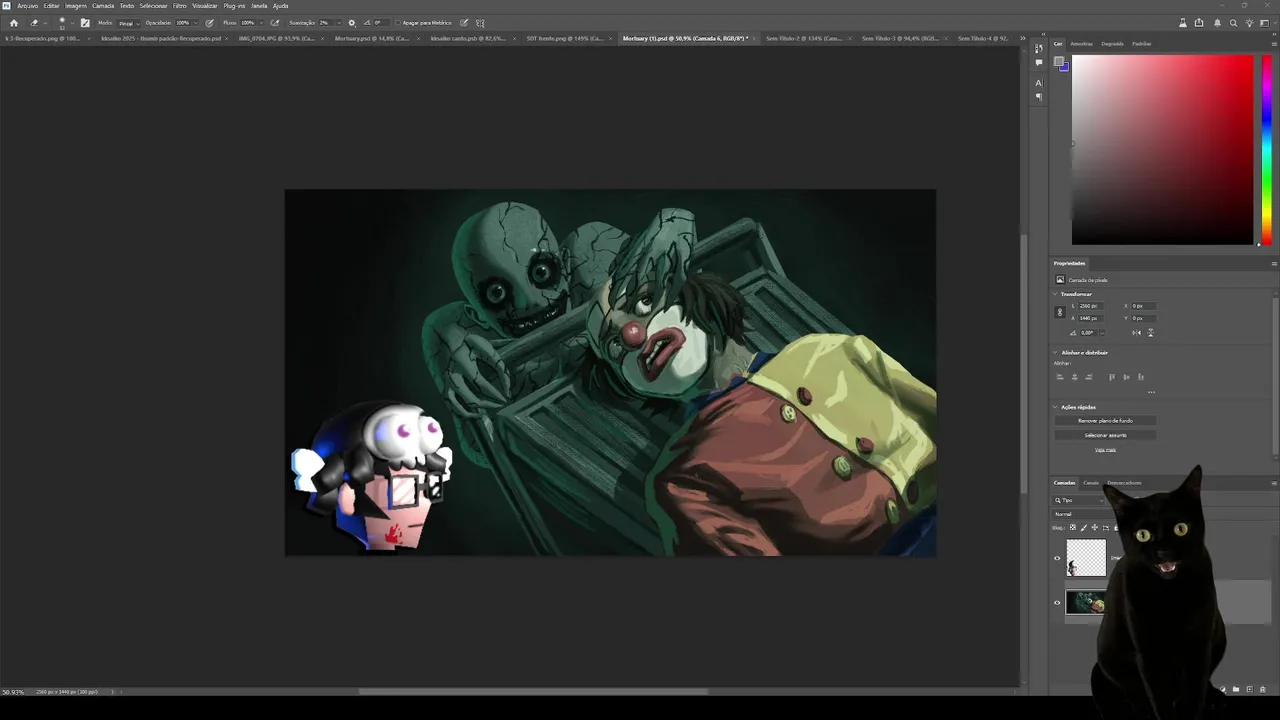The width and height of the screenshot is (1280, 720).
Task: Toggle pressure for size icon
Action: tap(464, 22)
